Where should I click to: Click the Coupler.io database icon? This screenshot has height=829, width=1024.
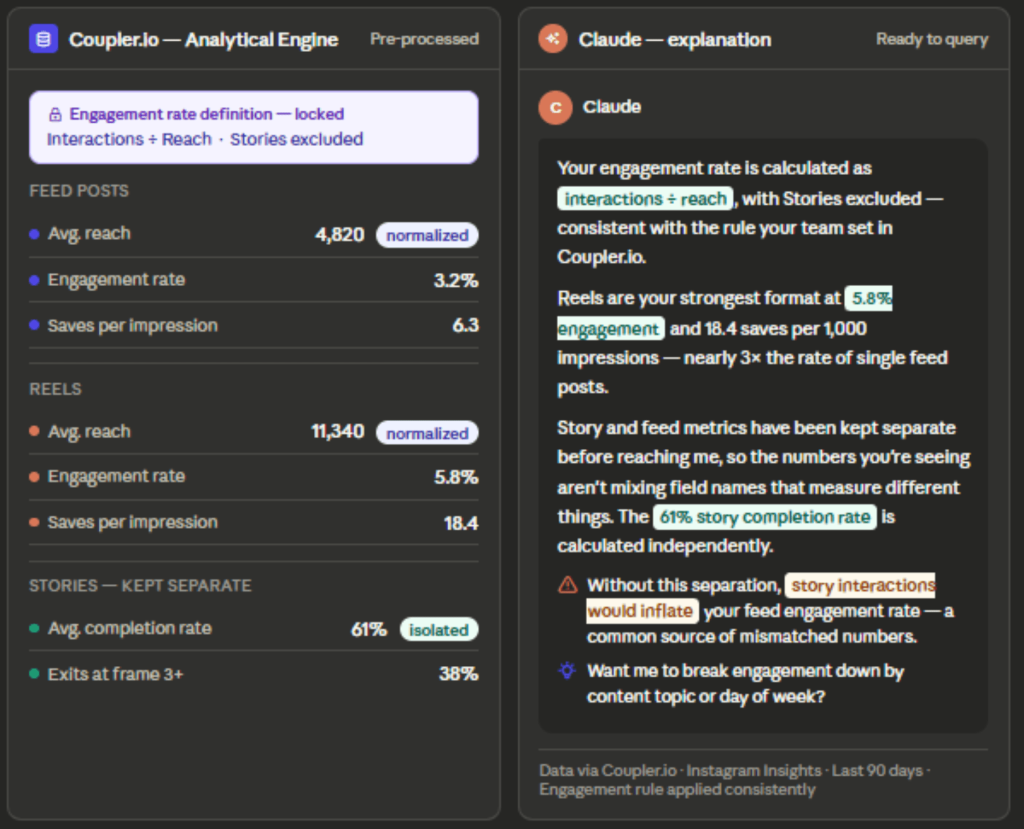[x=44, y=39]
